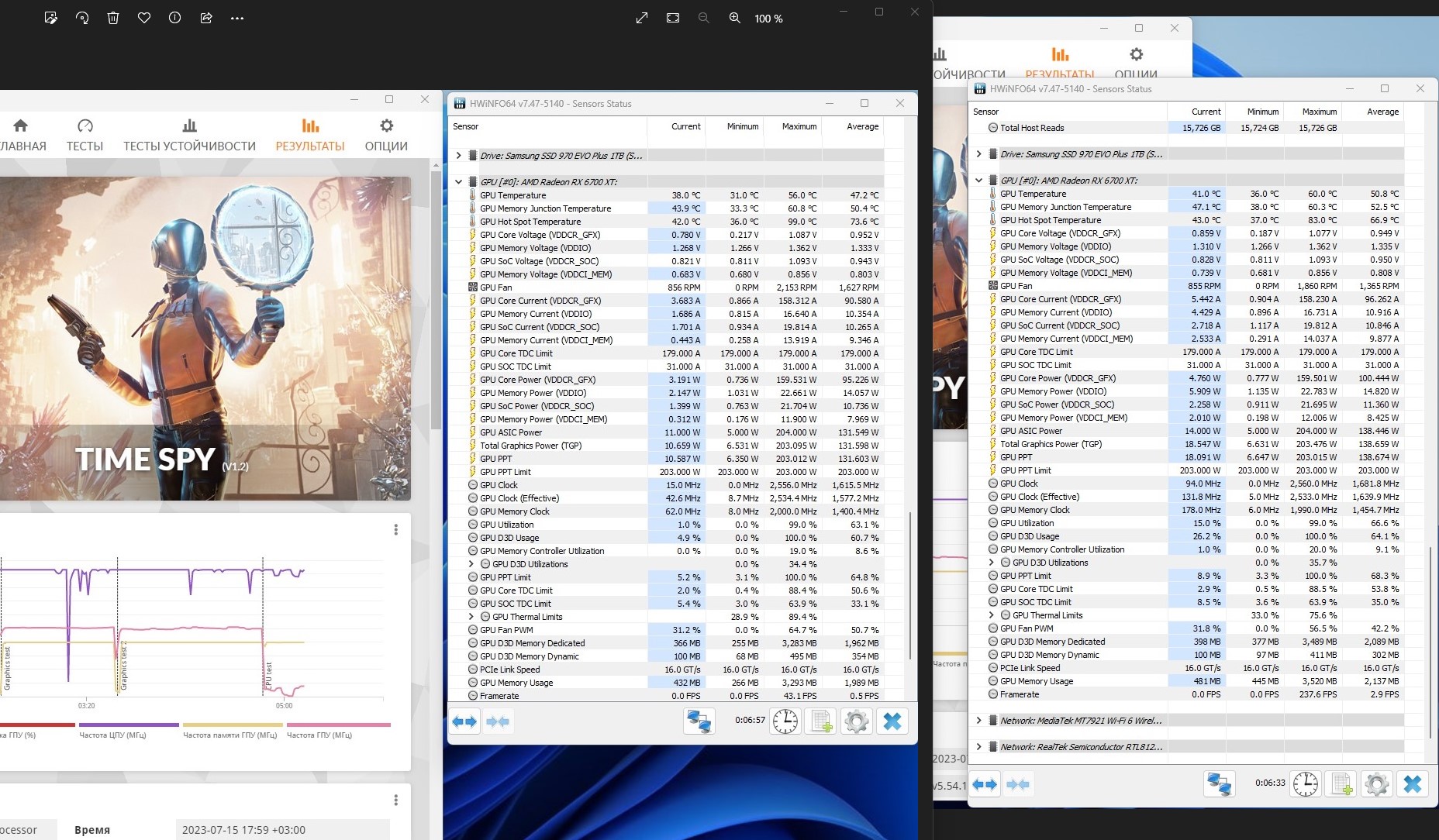Viewport: 1439px width, 840px height.
Task: Click the log file icon in the 0:06:57 HWiNFO window
Action: 821,721
